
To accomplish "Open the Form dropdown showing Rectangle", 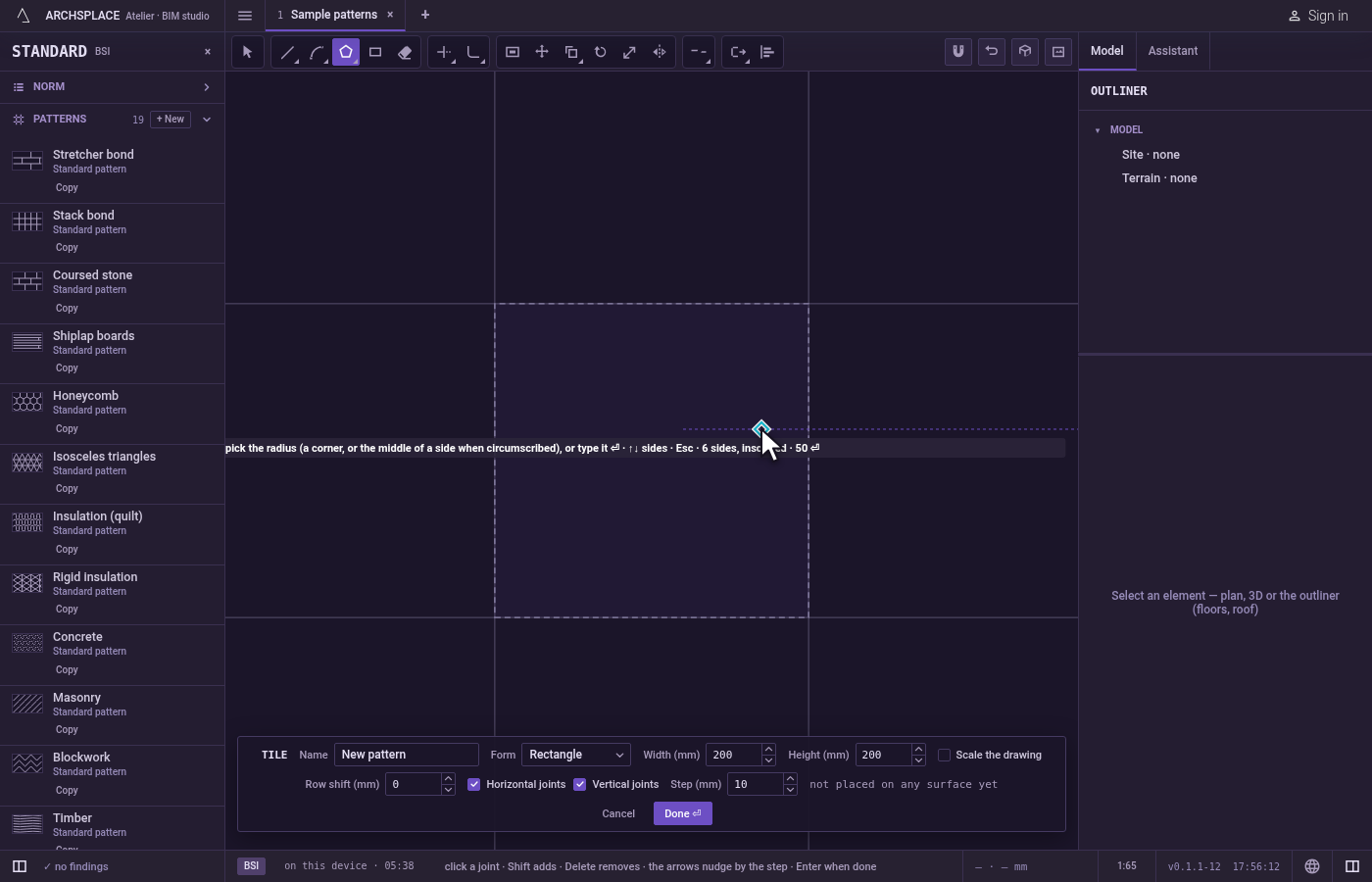I will [576, 755].
